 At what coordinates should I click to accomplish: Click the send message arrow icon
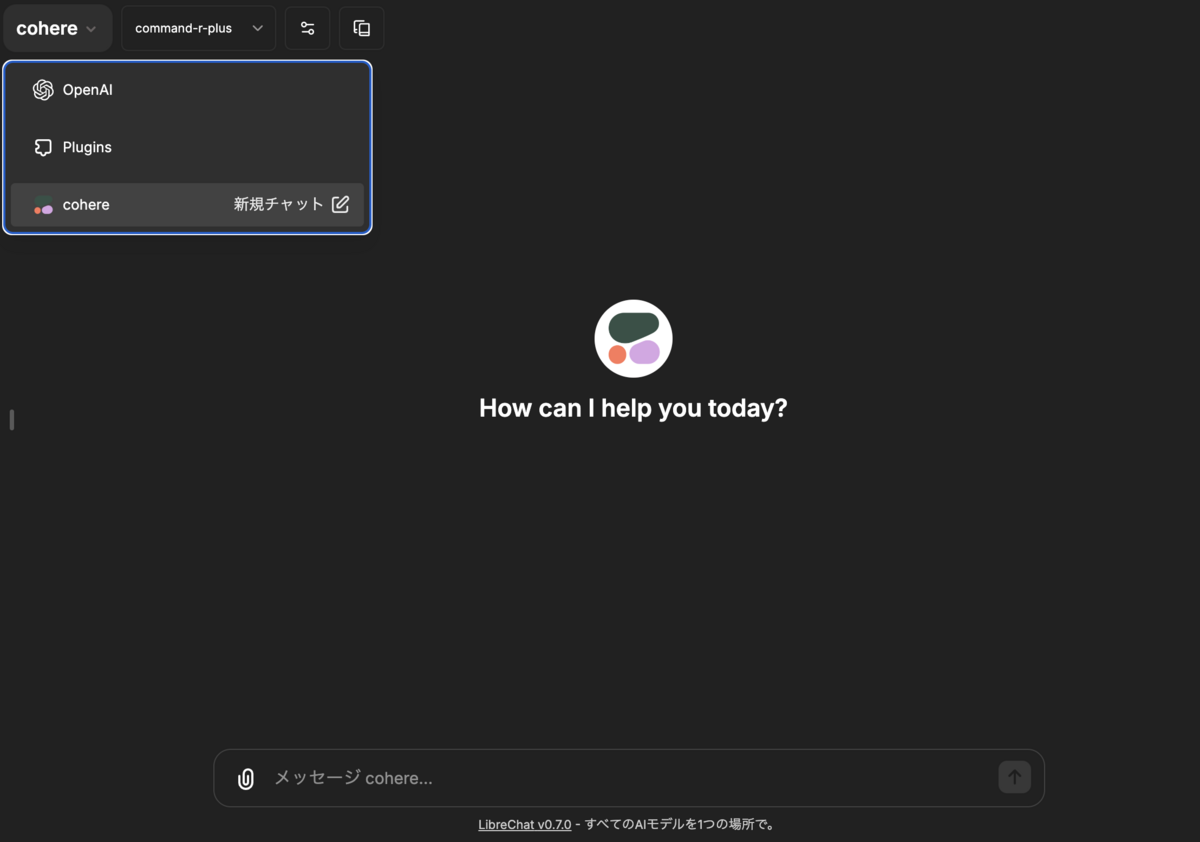[1014, 777]
